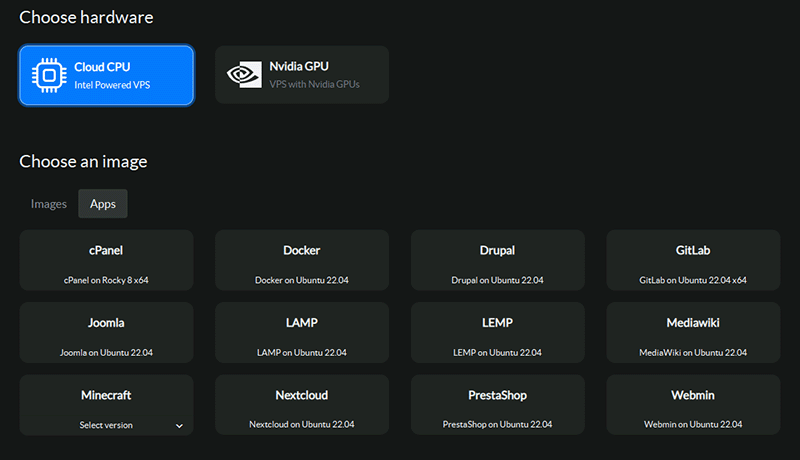Choose the PrestaShop app image
The height and width of the screenshot is (460, 800).
497,405
